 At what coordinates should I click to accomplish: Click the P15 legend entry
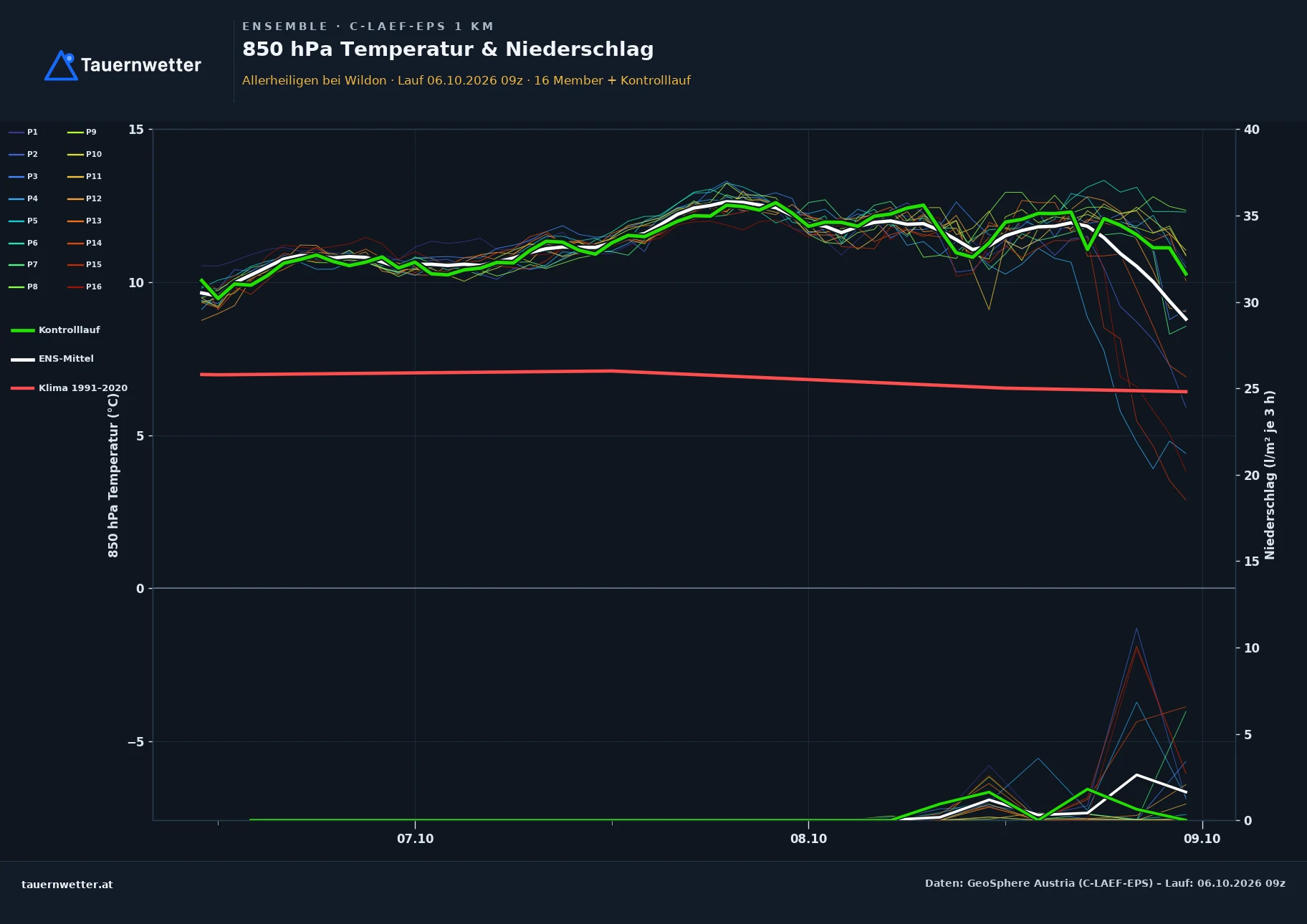point(85,264)
